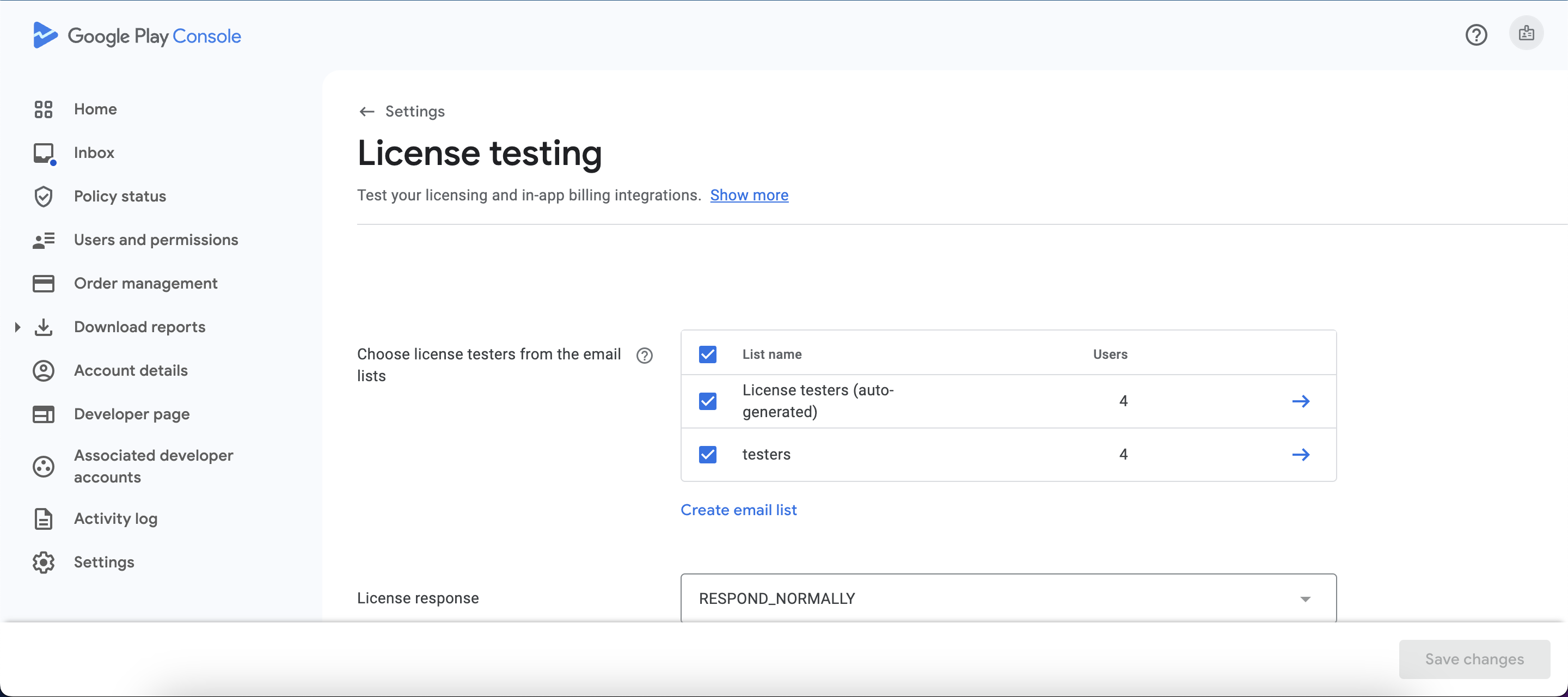Click Create email list link
Image resolution: width=1568 pixels, height=697 pixels.
[x=738, y=510]
